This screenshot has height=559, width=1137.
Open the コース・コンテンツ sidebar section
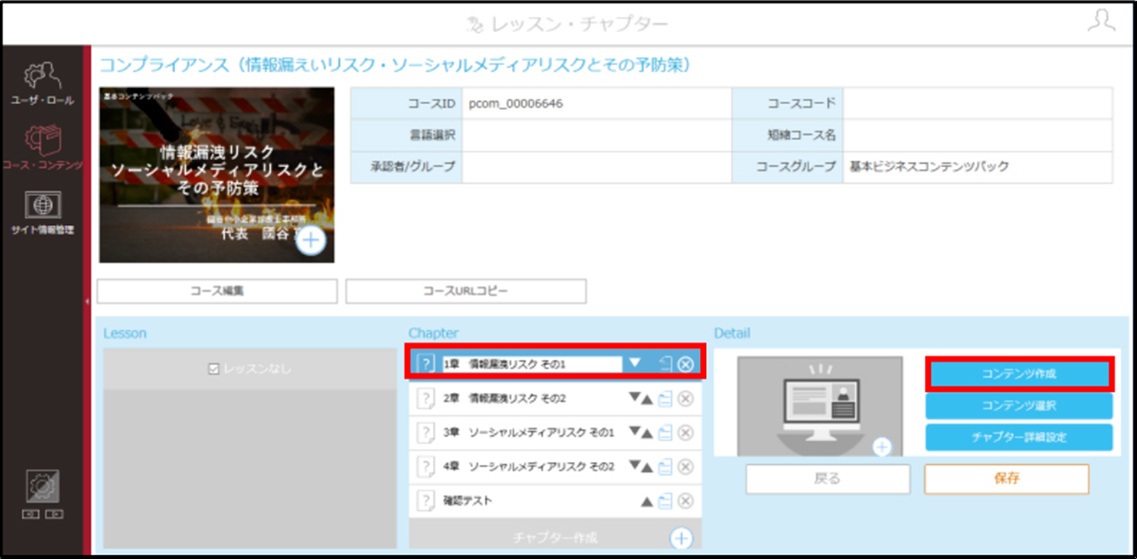tap(41, 147)
